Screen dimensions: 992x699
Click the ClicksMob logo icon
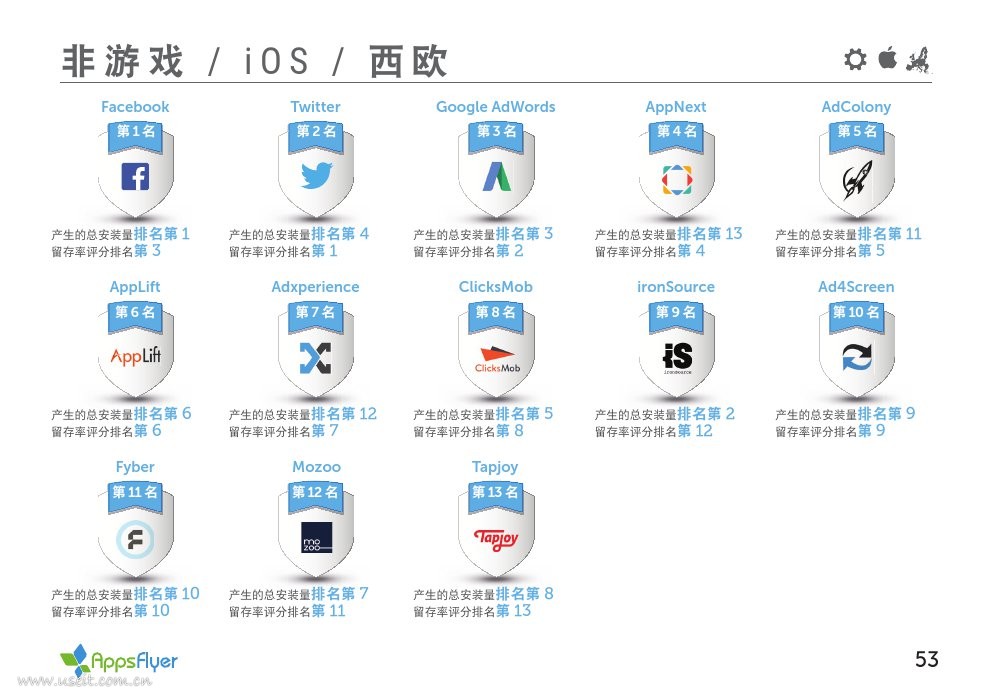[x=497, y=359]
